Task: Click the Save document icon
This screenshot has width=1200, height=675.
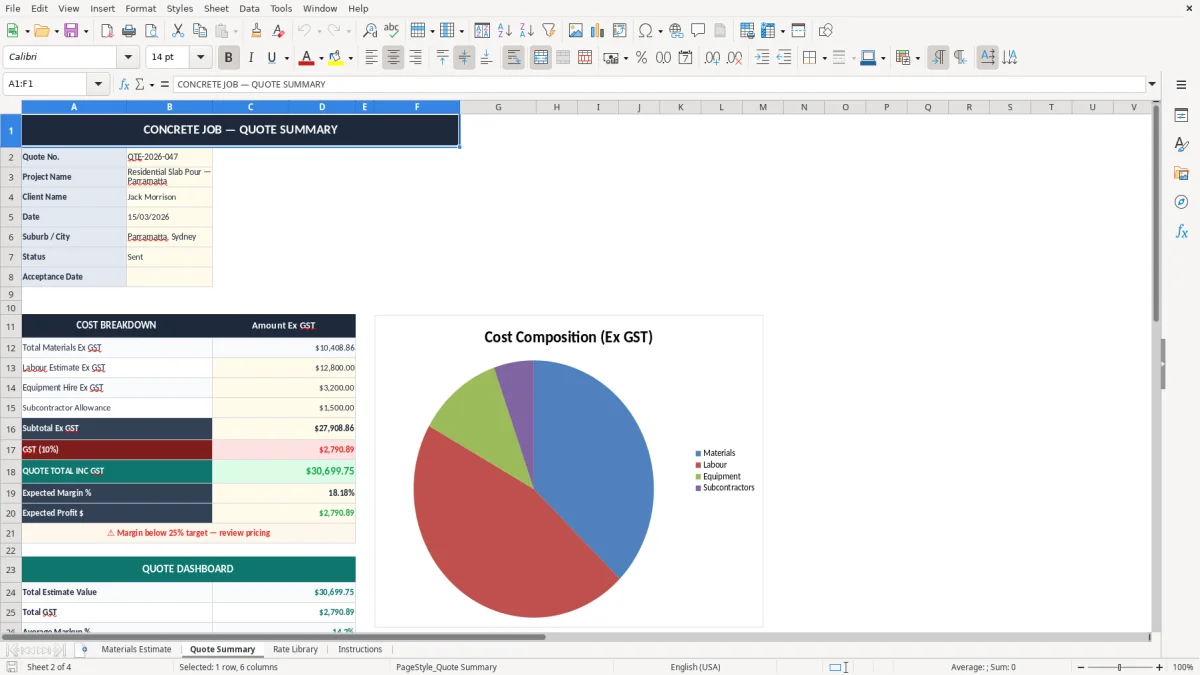Action: click(71, 31)
